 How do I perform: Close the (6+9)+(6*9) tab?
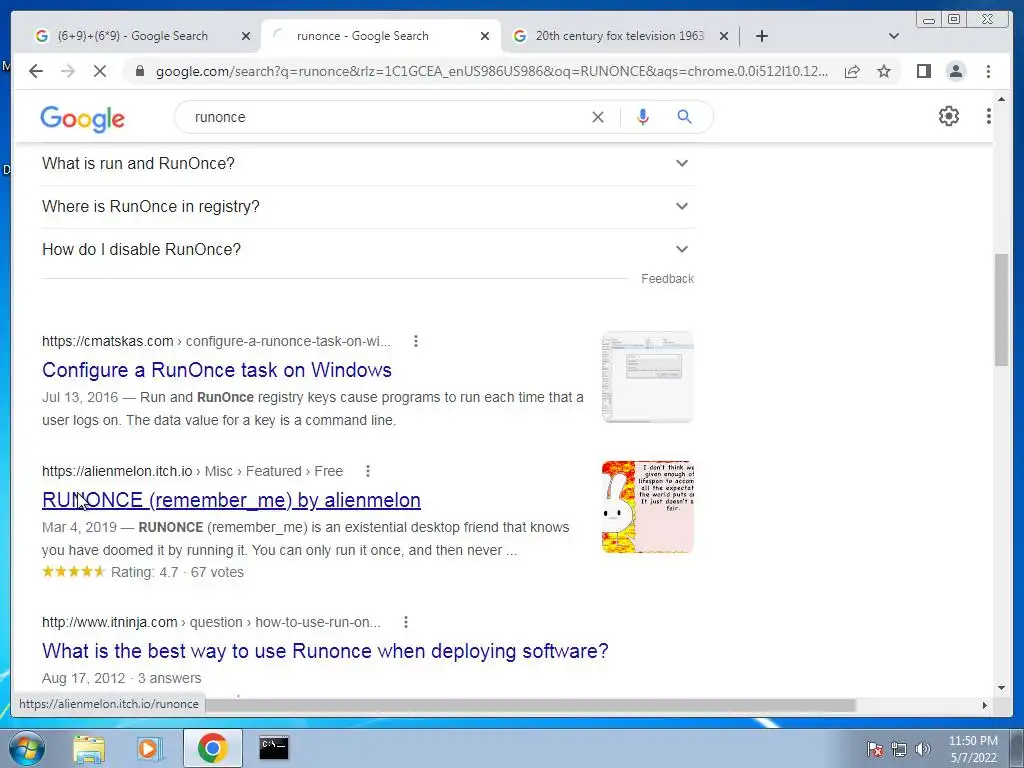coord(246,36)
